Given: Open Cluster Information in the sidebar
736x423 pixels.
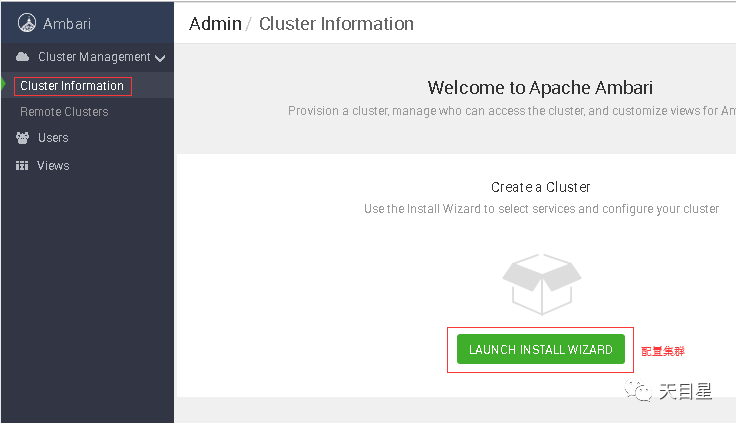Looking at the screenshot, I should [72, 86].
